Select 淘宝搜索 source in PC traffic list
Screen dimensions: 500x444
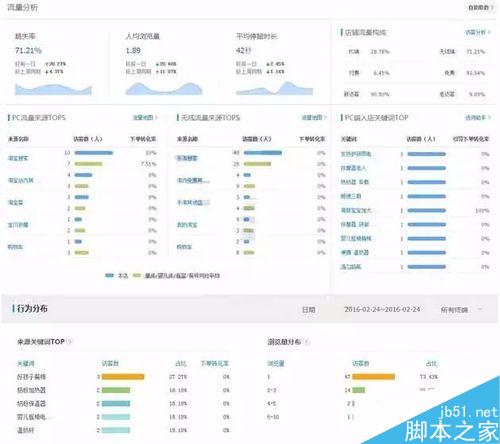tap(18, 158)
